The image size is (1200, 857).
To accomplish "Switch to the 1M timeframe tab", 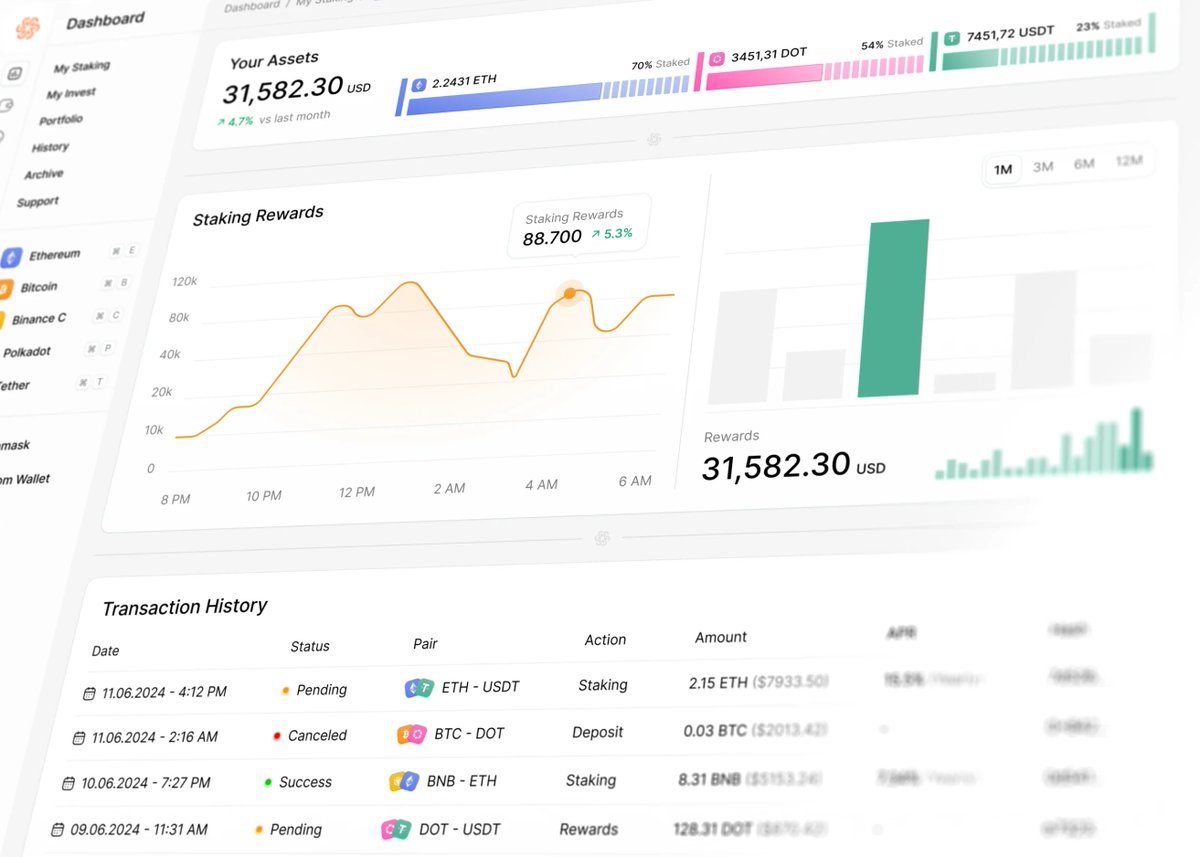I will 1002,170.
